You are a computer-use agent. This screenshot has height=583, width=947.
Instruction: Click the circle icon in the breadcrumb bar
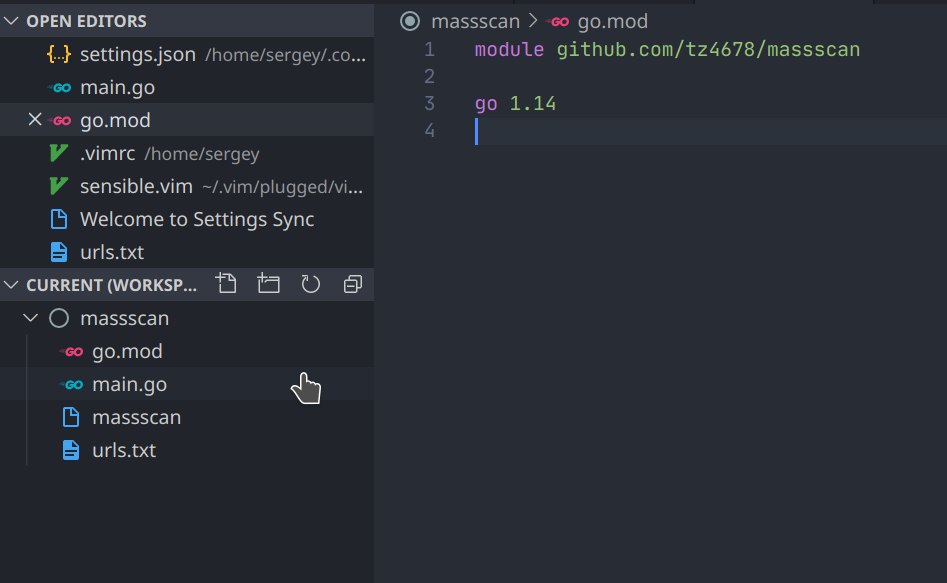coord(409,22)
